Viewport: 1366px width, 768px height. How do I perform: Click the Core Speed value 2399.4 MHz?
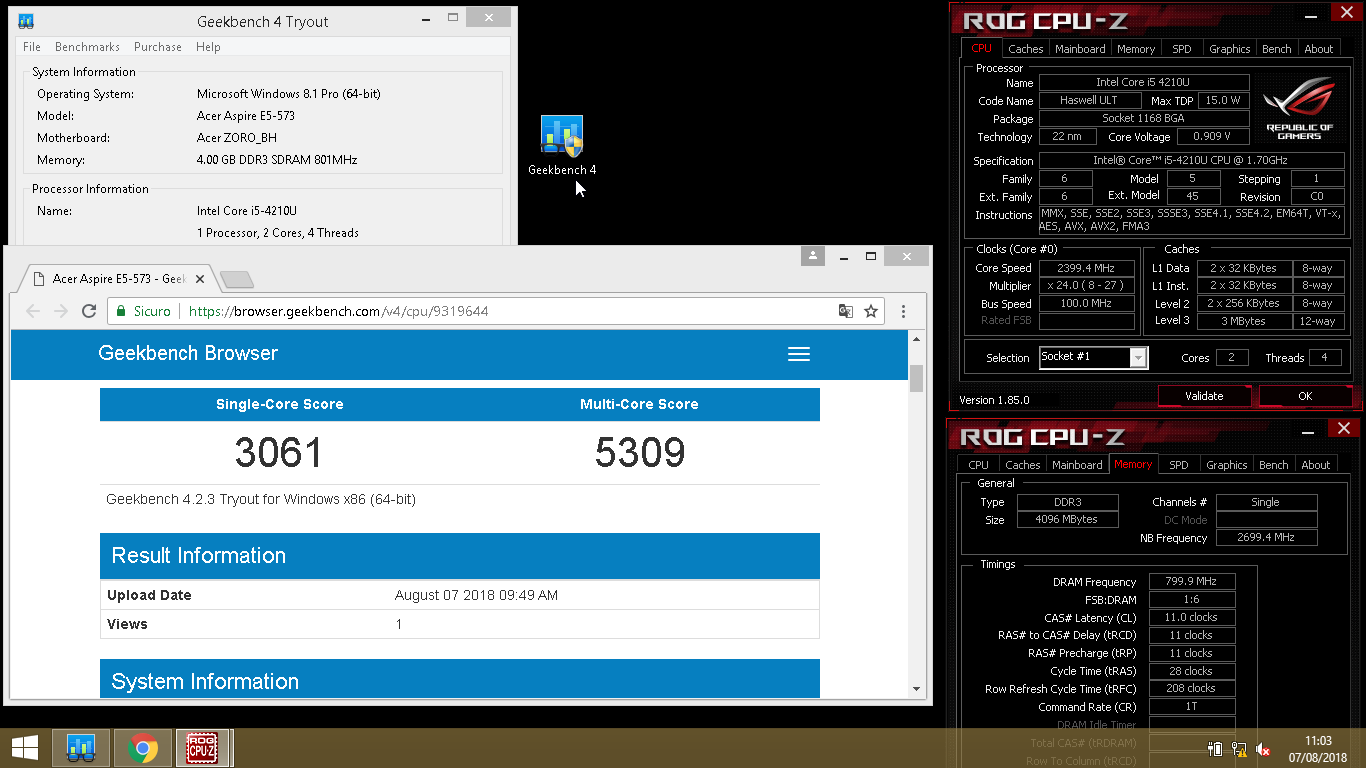1087,268
